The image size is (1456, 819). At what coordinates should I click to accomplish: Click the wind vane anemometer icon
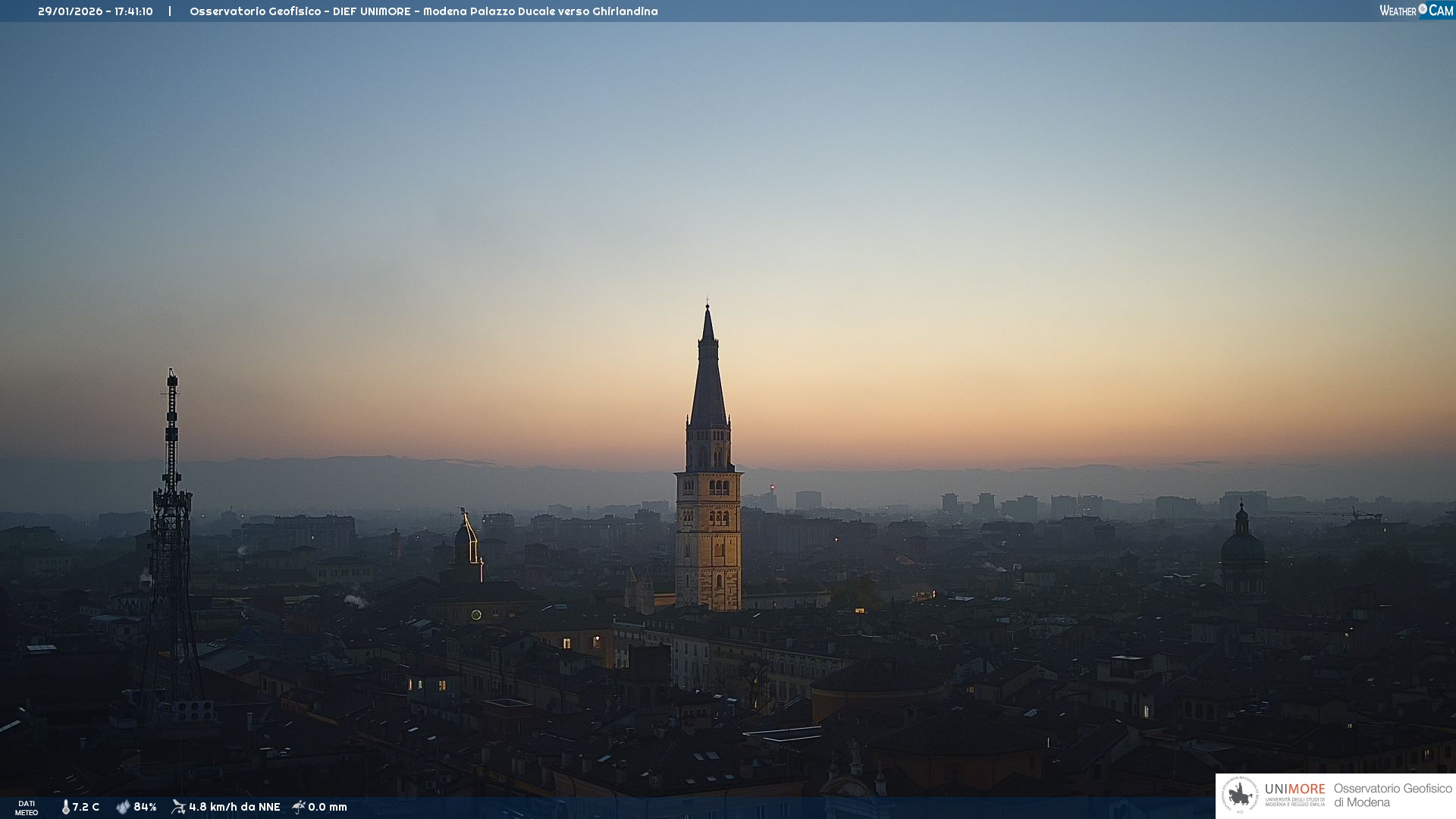coord(178,807)
